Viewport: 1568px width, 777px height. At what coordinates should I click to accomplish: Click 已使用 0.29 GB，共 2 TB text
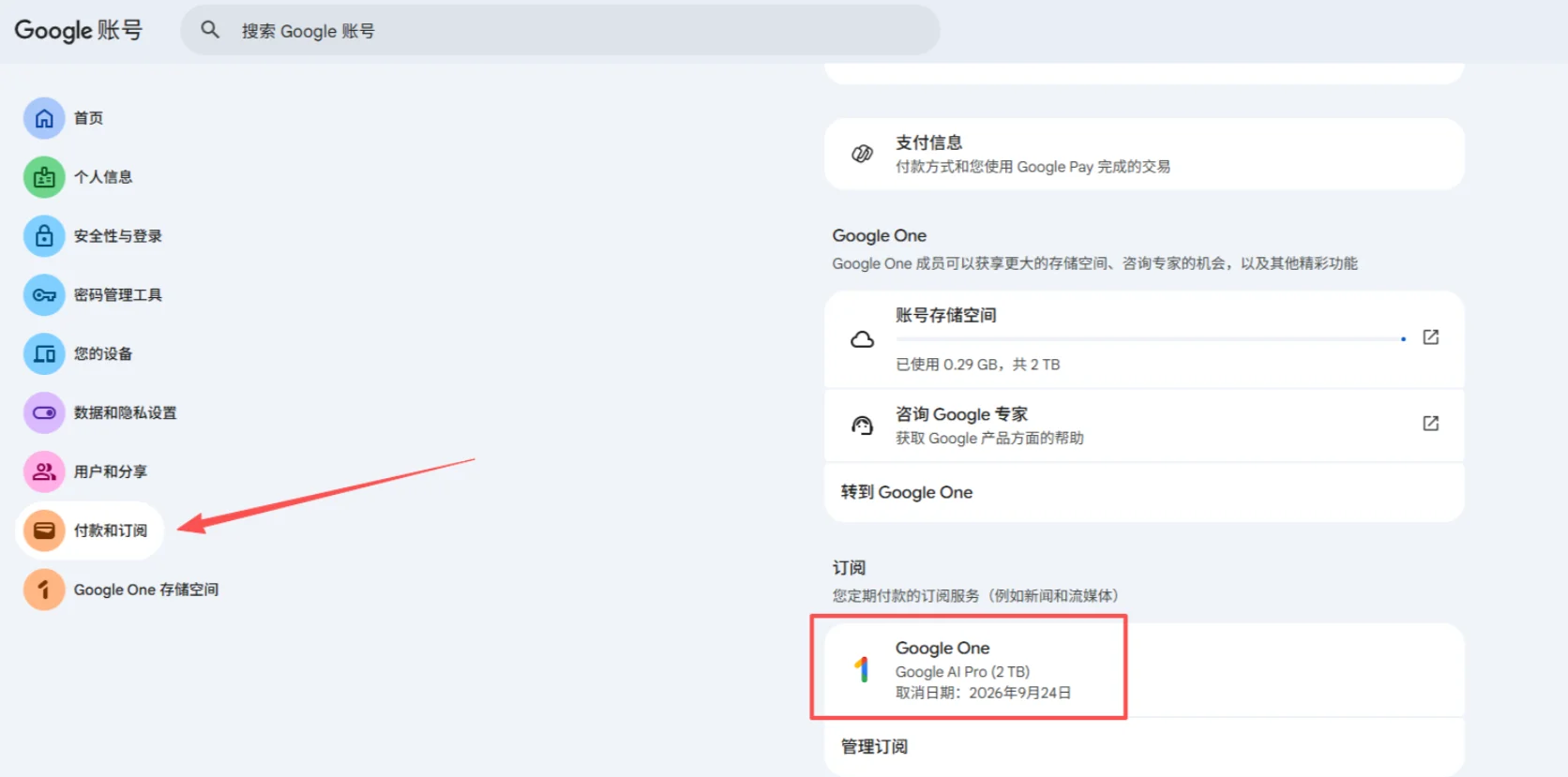click(977, 365)
